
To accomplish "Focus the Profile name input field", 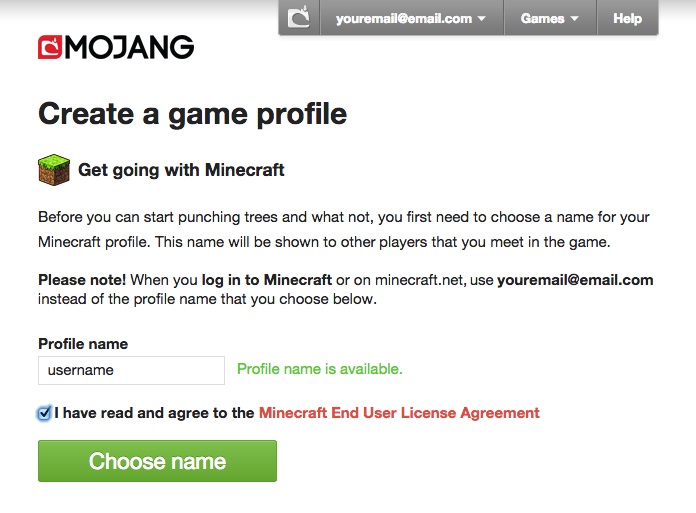I will coord(131,370).
